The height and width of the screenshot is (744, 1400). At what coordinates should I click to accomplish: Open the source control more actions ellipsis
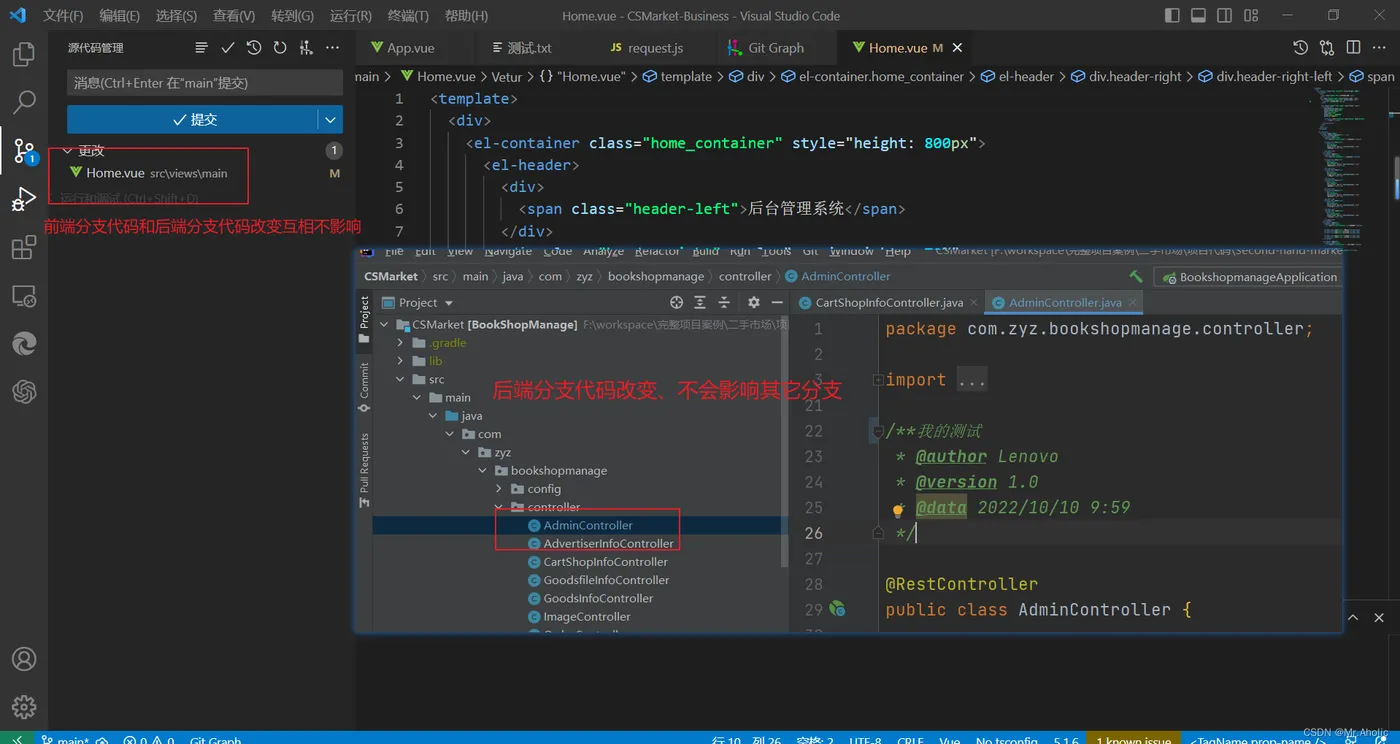333,48
